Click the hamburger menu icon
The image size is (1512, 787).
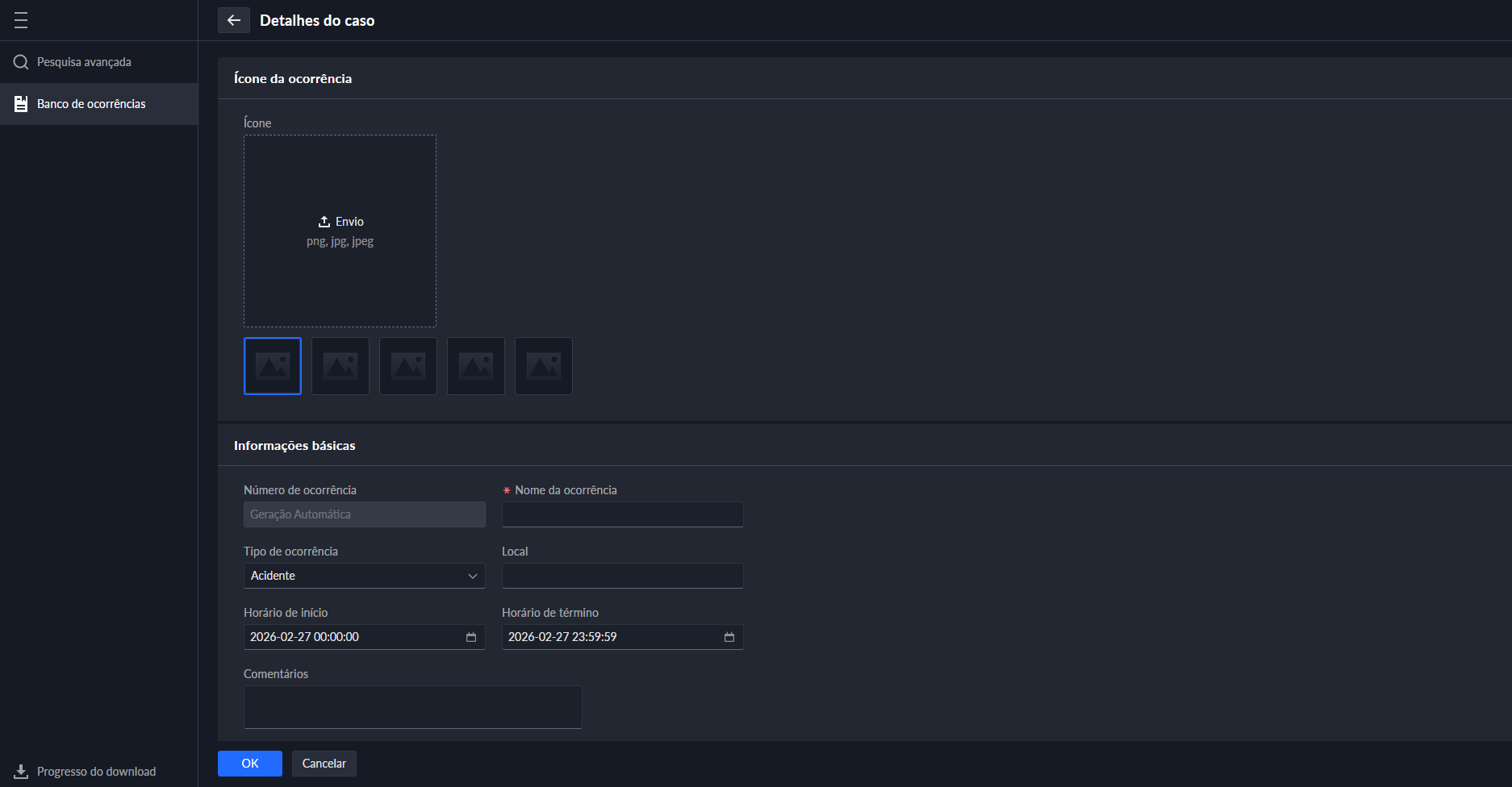(21, 20)
